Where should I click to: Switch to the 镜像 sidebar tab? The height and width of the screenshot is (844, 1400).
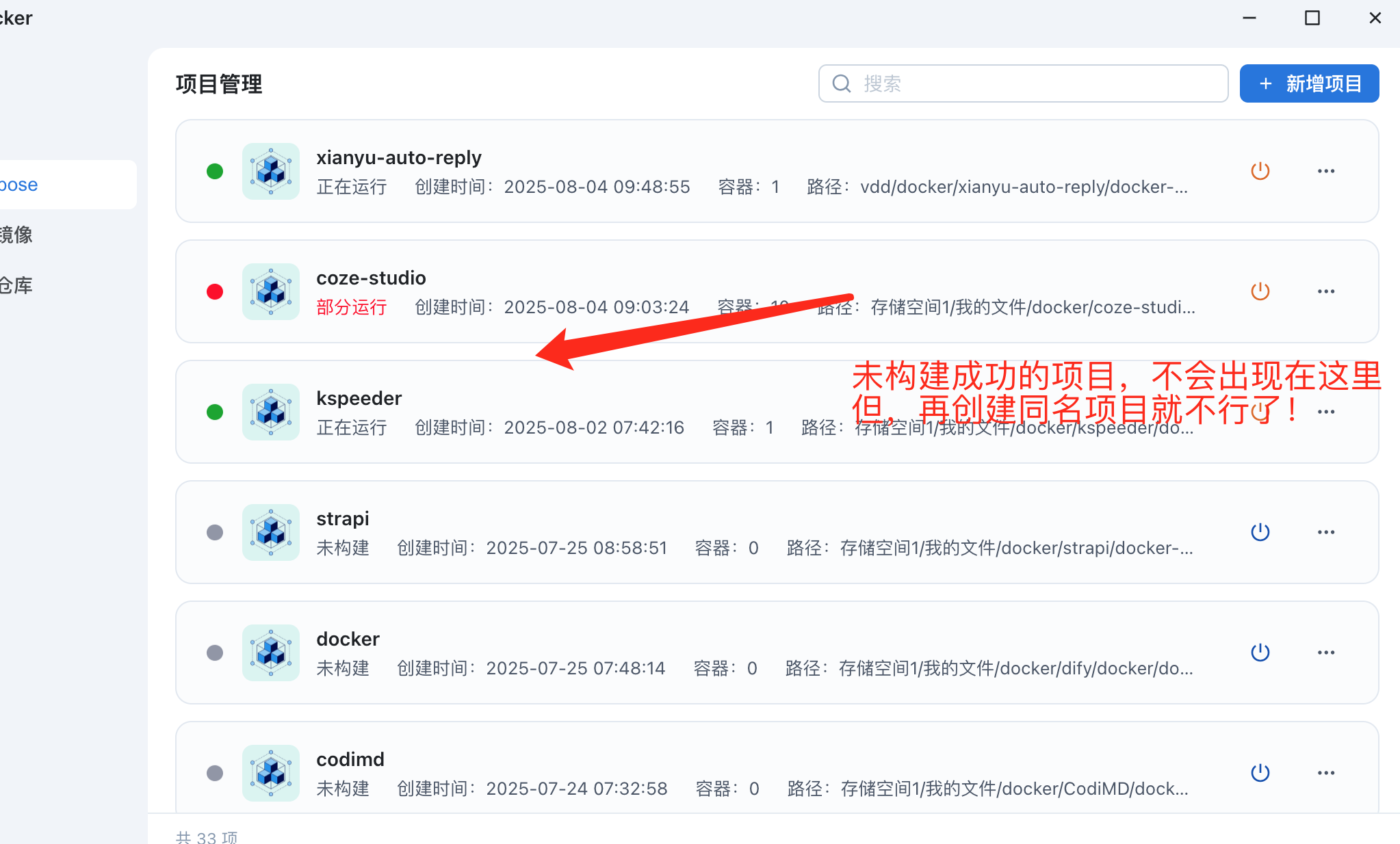pyautogui.click(x=16, y=235)
